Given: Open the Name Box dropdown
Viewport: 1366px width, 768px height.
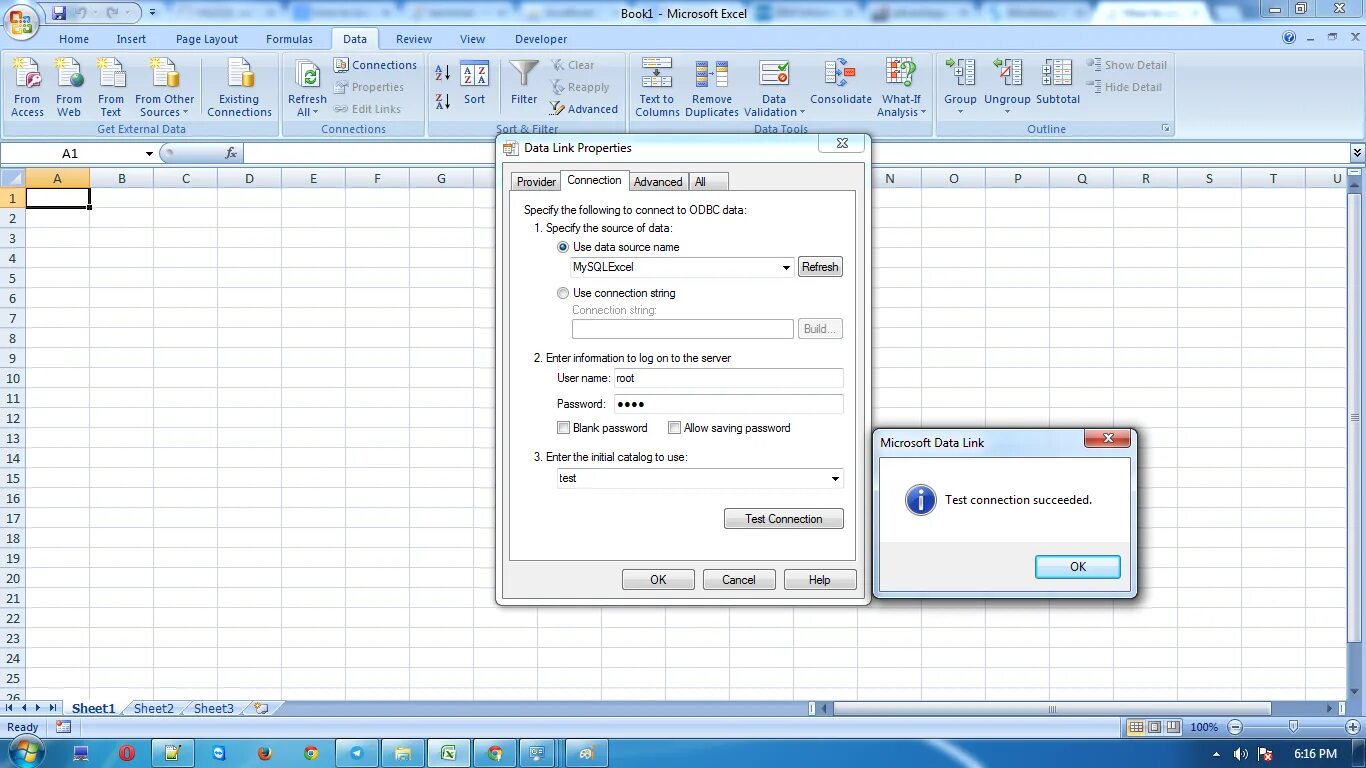Looking at the screenshot, I should pos(149,153).
